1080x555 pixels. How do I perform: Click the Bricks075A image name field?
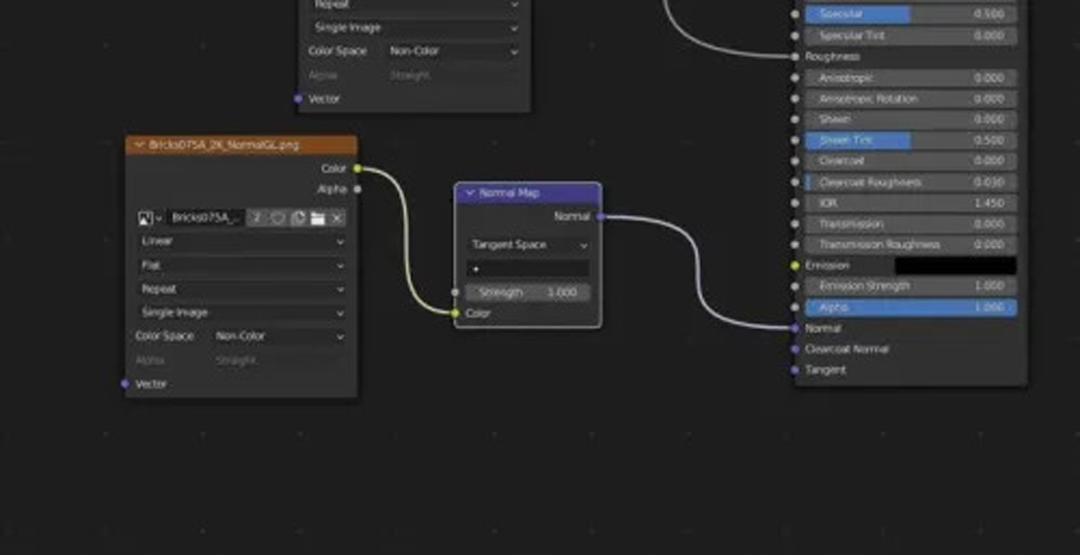(206, 218)
